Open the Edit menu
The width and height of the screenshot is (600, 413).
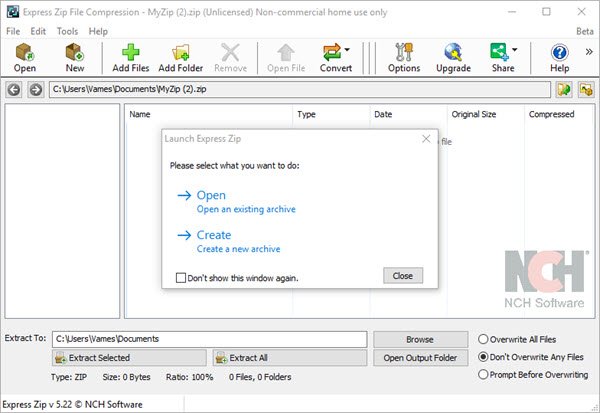pos(38,31)
